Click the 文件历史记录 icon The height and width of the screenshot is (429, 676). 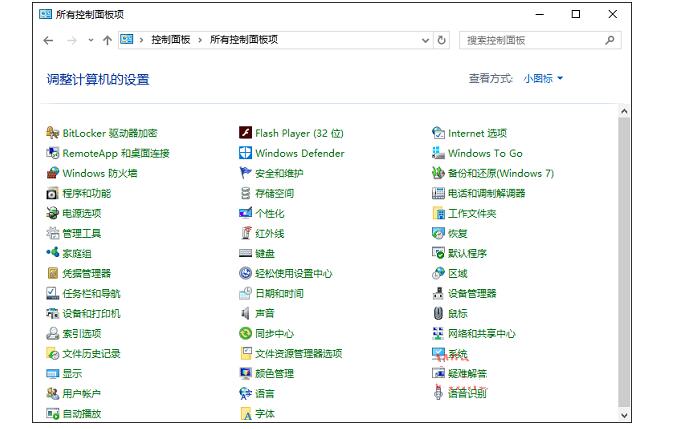[x=53, y=354]
